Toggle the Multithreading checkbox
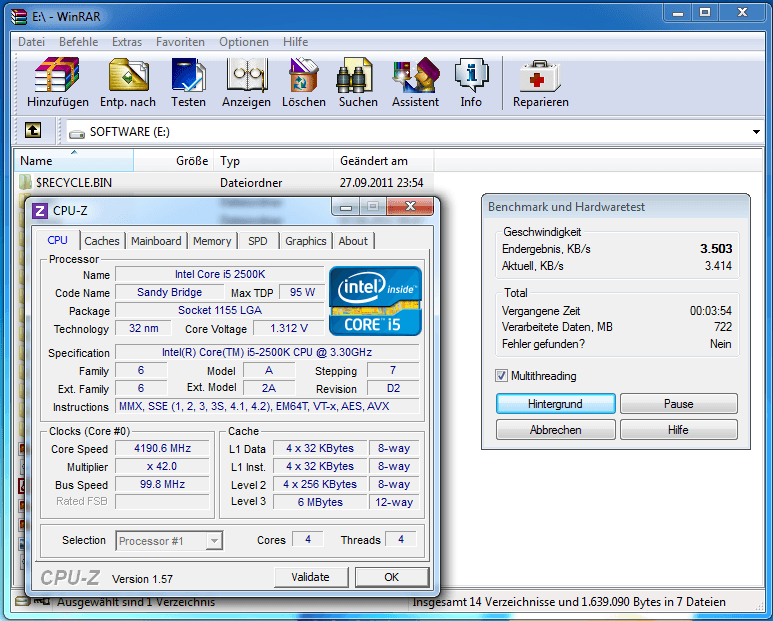This screenshot has height=621, width=773. click(502, 376)
